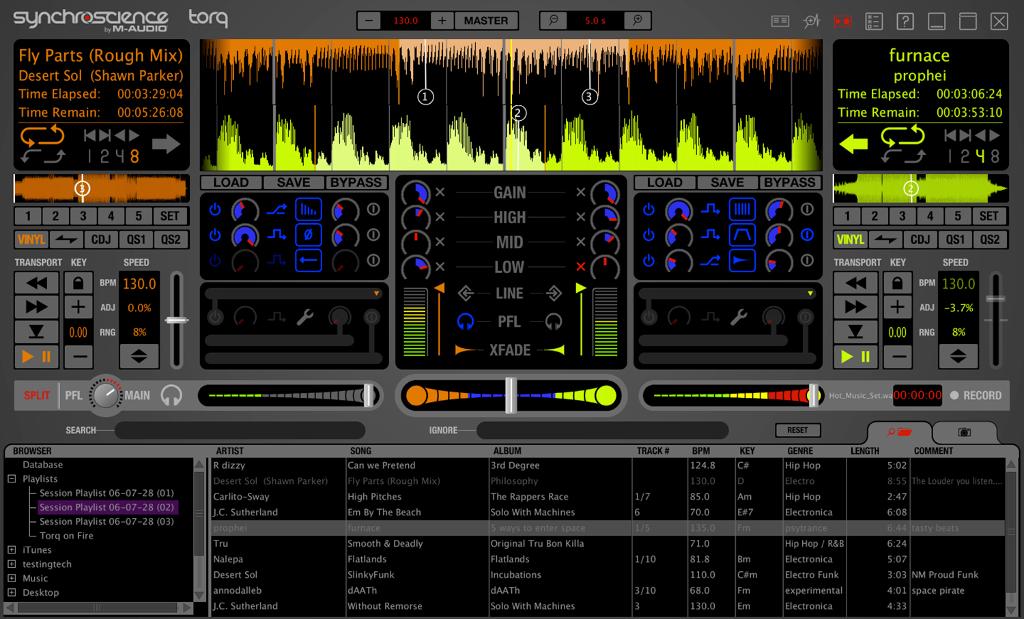1024x619 pixels.
Task: Click BYPASS on the left effects rack
Action: pyautogui.click(x=356, y=182)
